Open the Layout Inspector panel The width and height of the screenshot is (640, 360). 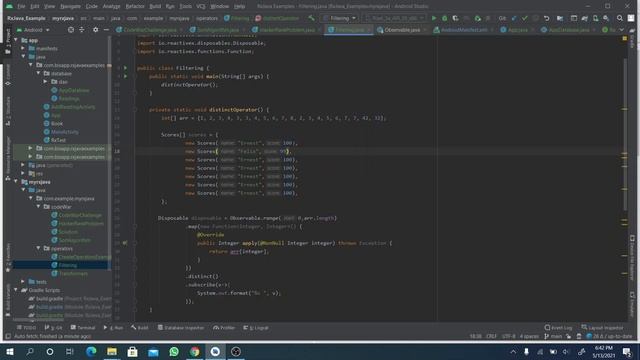[x=602, y=327]
